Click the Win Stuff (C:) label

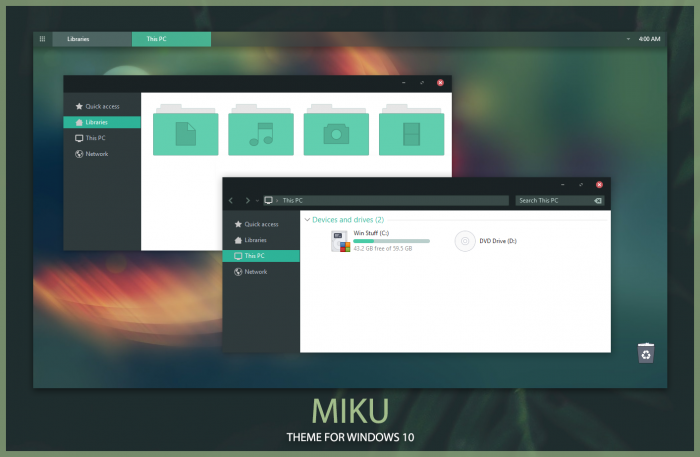(x=371, y=233)
